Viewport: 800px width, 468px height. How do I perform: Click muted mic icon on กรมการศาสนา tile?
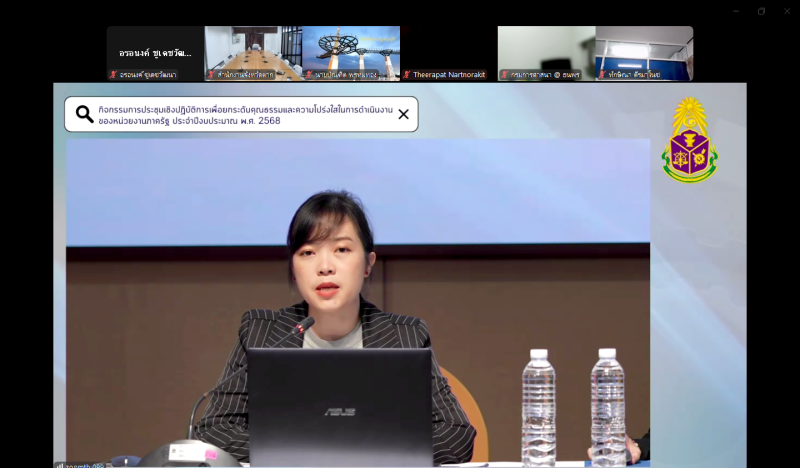[x=505, y=75]
